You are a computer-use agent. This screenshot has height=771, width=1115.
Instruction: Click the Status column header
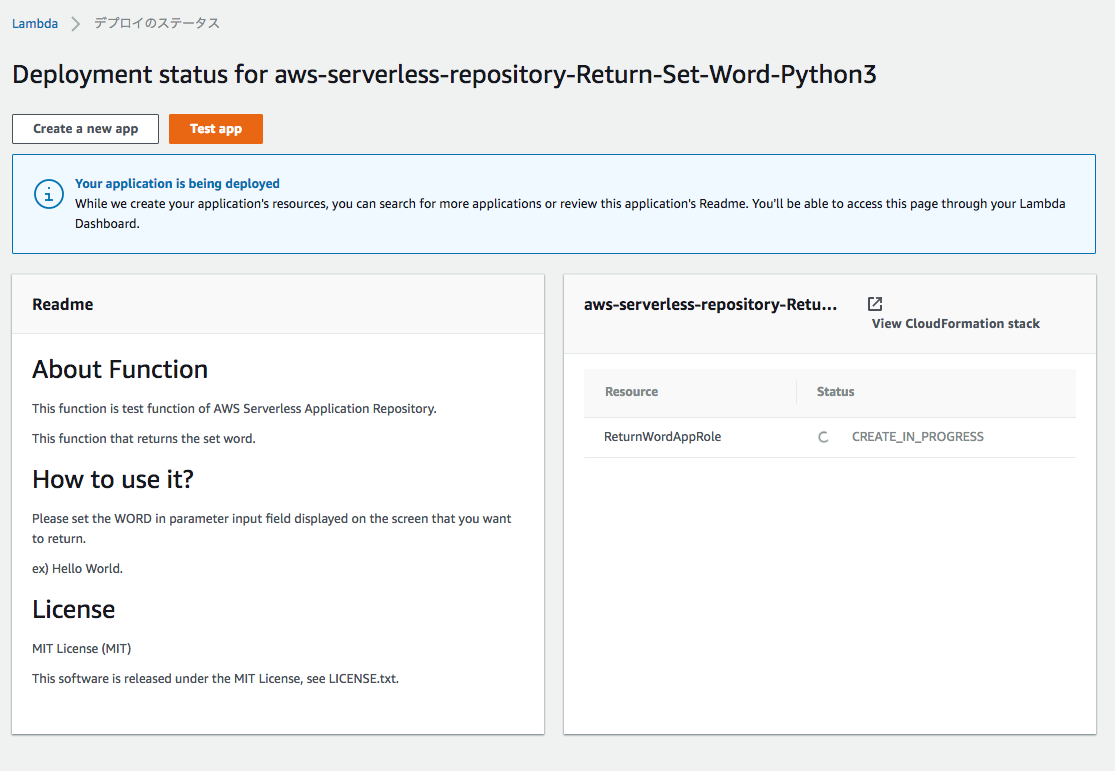(x=835, y=391)
